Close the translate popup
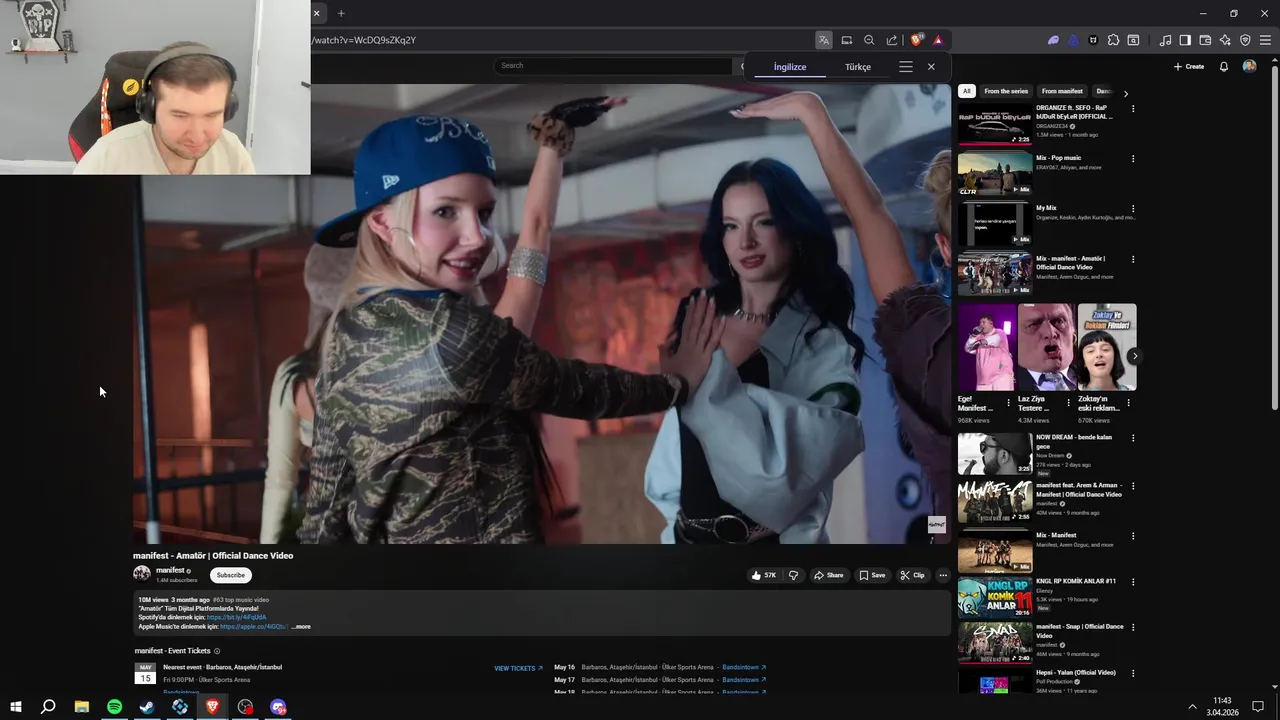This screenshot has height=720, width=1280. tap(931, 67)
